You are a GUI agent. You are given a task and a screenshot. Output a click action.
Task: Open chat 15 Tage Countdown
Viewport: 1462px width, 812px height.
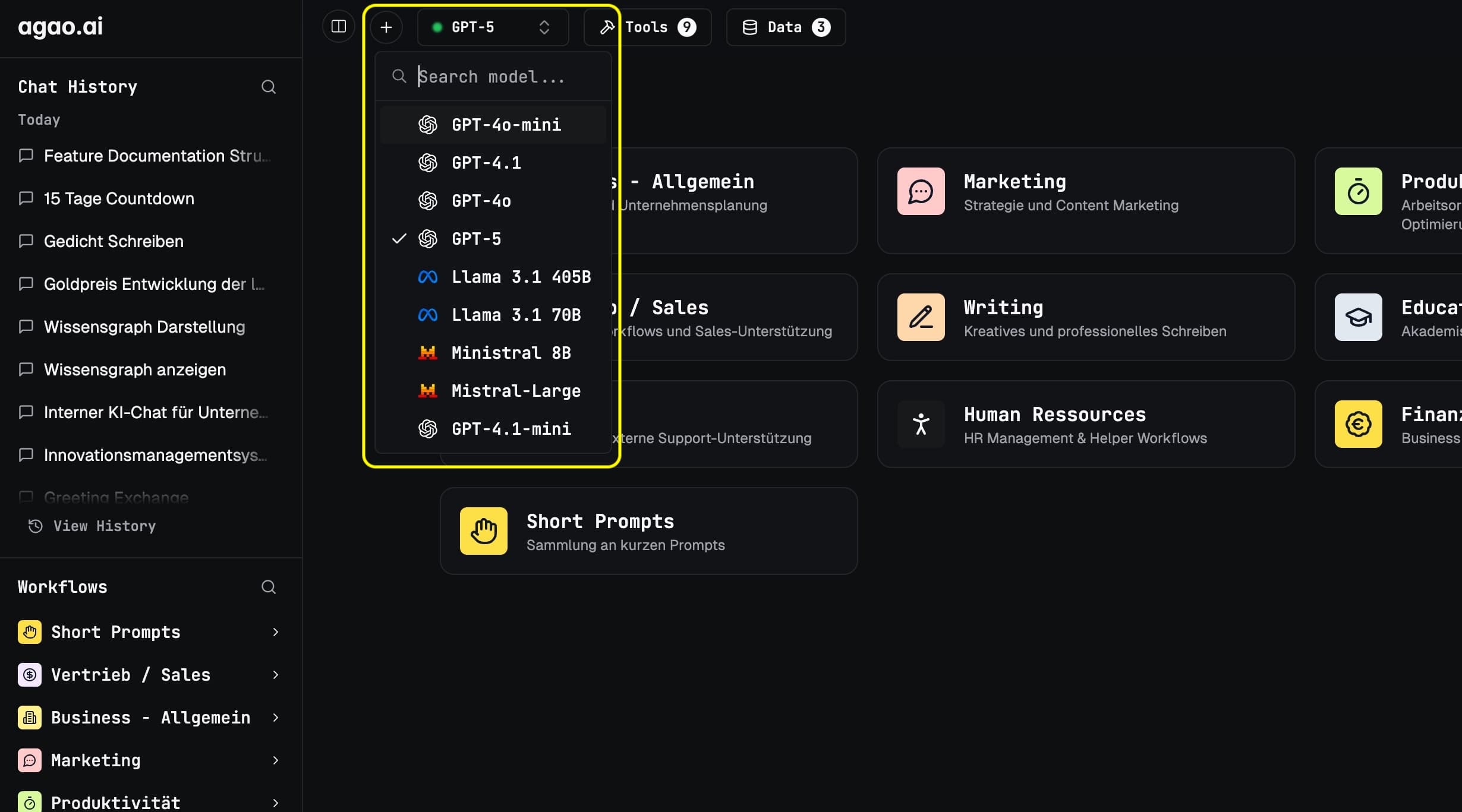(x=145, y=198)
